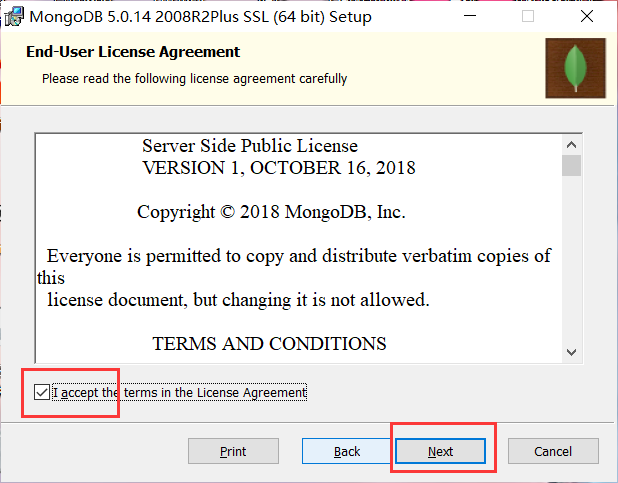The height and width of the screenshot is (483, 618).
Task: Click the 'End-User License Agreement' title
Action: (133, 52)
